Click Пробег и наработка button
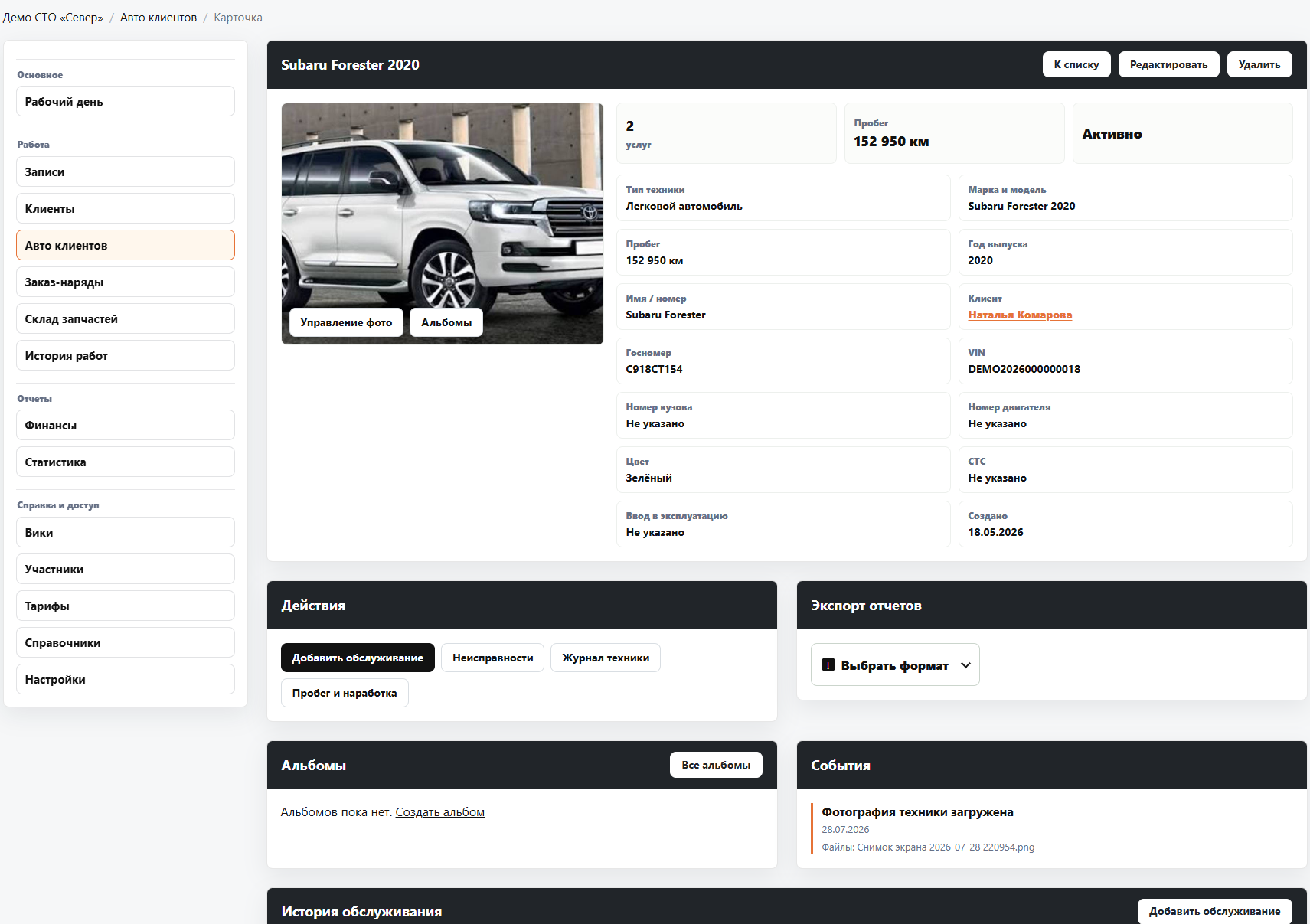 [x=345, y=693]
